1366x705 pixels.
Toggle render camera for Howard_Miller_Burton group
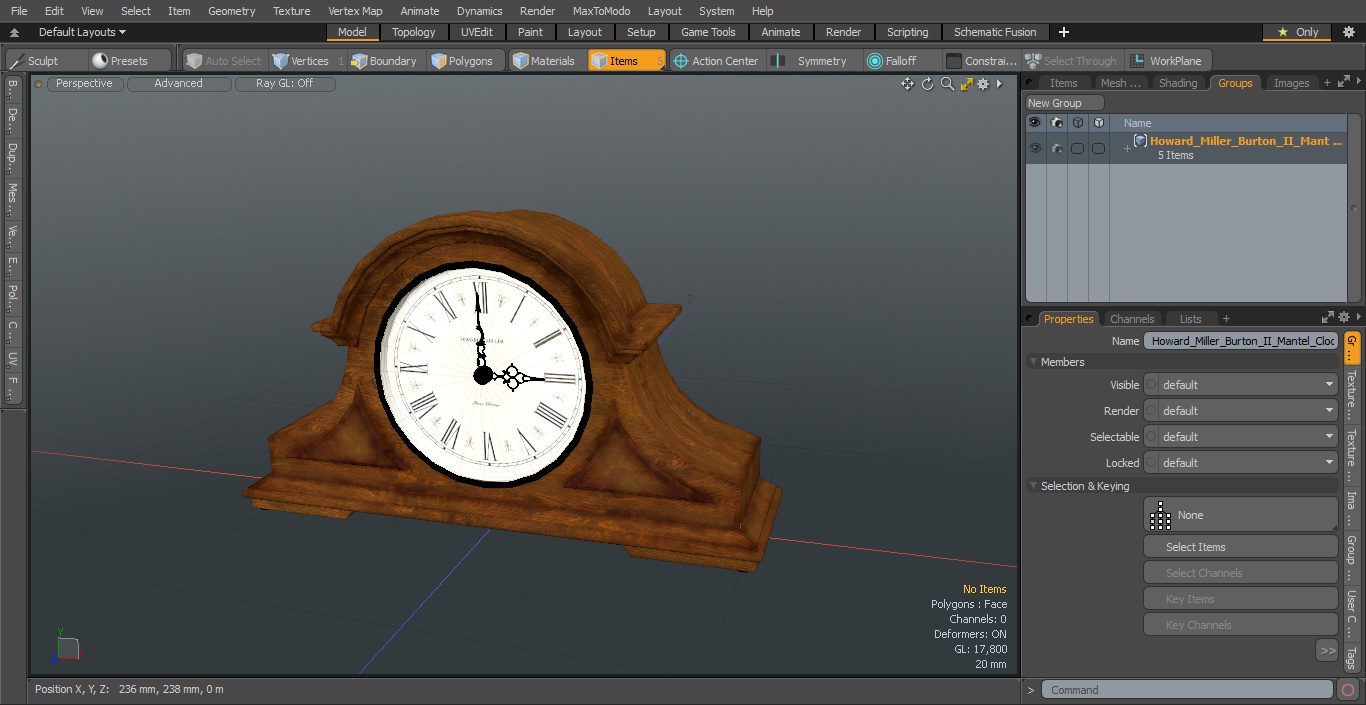coord(1056,148)
